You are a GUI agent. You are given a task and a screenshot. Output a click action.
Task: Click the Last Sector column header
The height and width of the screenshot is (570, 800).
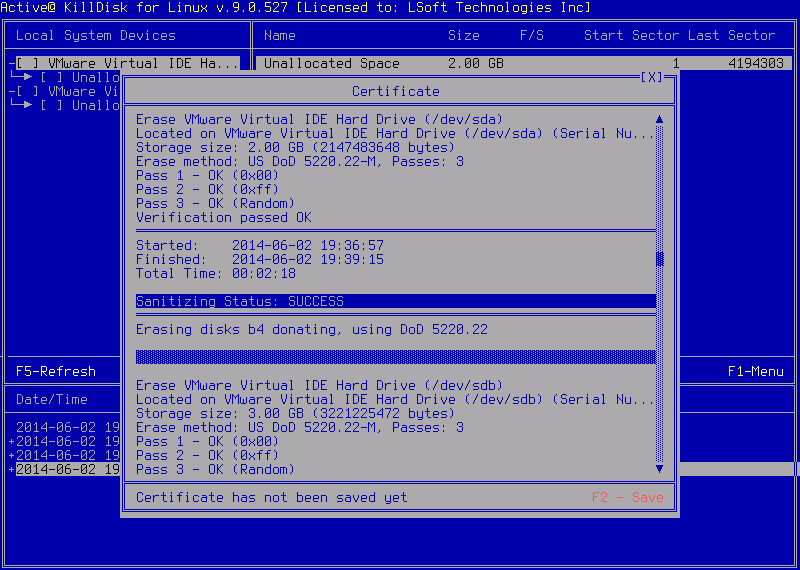(732, 35)
